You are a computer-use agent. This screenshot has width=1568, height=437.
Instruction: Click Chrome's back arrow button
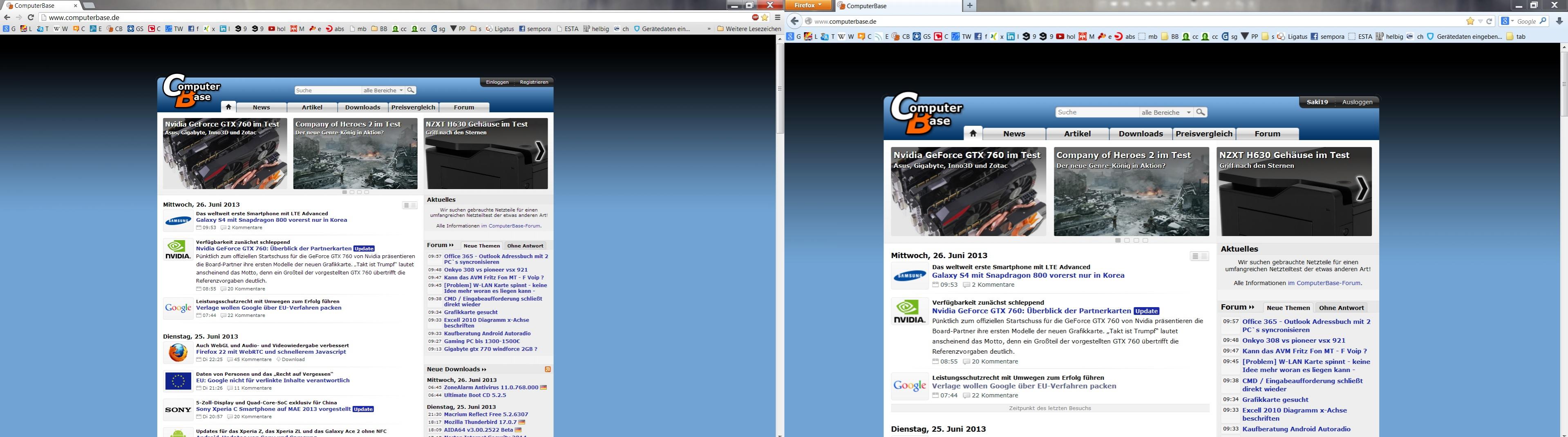(x=7, y=18)
